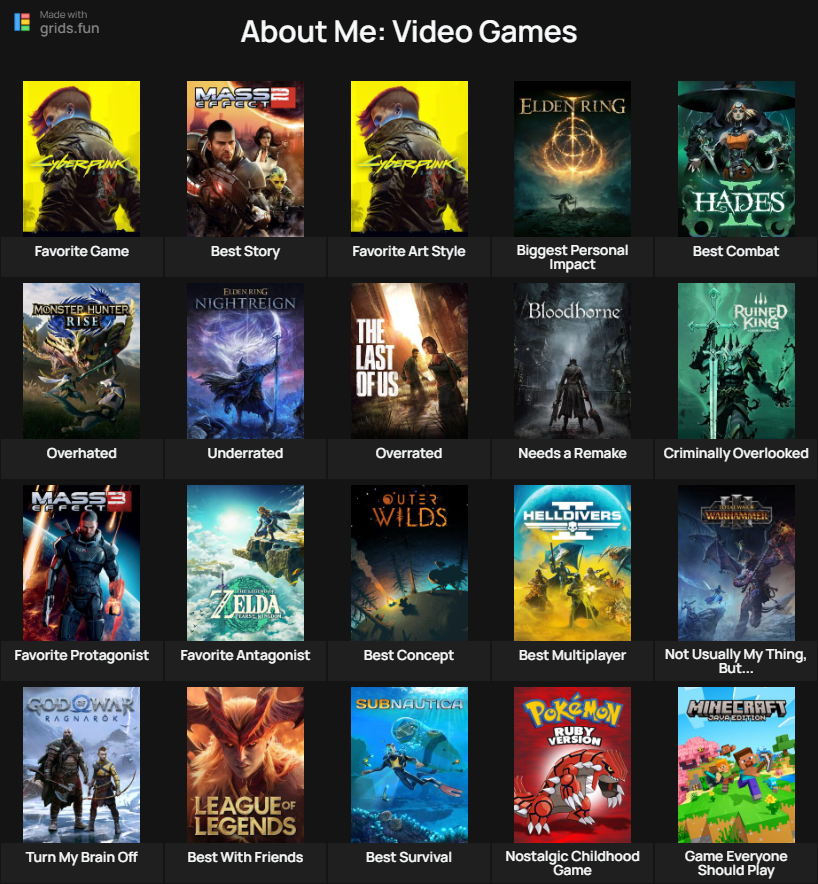
Task: Click the Game Everyone Should Play label
Action: tap(736, 863)
